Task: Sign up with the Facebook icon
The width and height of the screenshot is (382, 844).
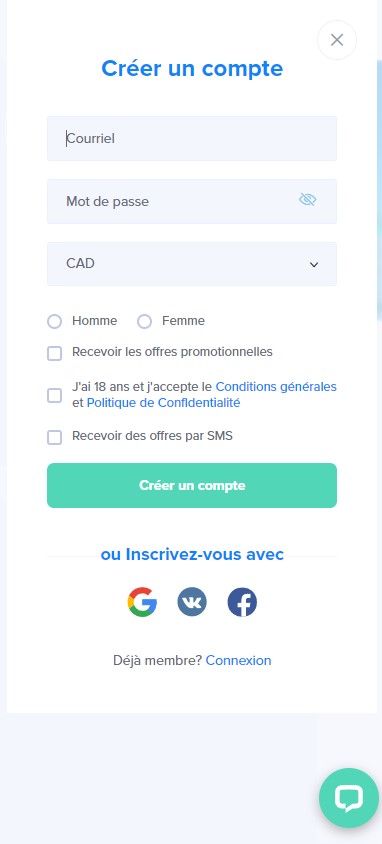Action: [242, 602]
